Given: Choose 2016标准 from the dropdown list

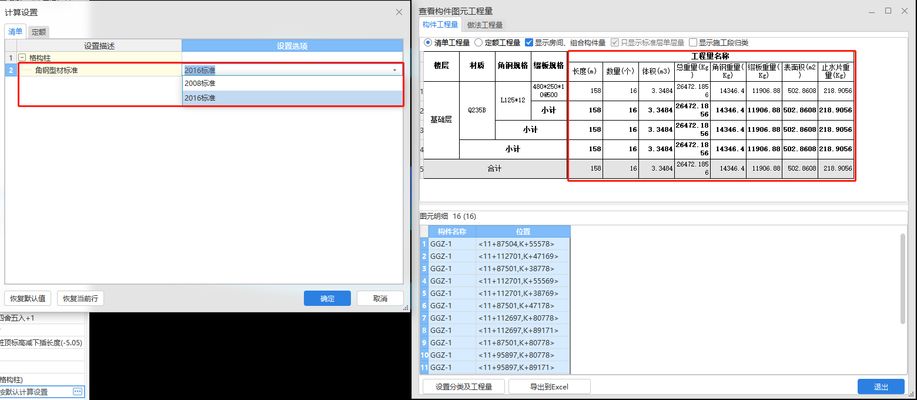Looking at the screenshot, I should (x=292, y=98).
